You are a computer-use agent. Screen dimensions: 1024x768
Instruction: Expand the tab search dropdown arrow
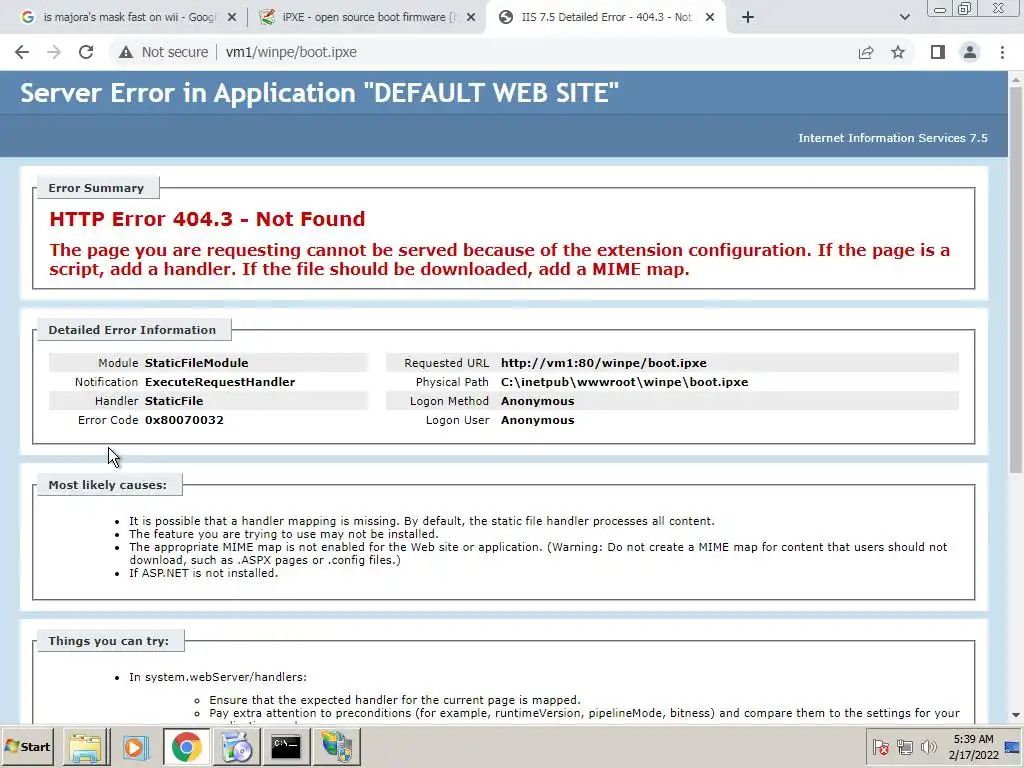(904, 17)
